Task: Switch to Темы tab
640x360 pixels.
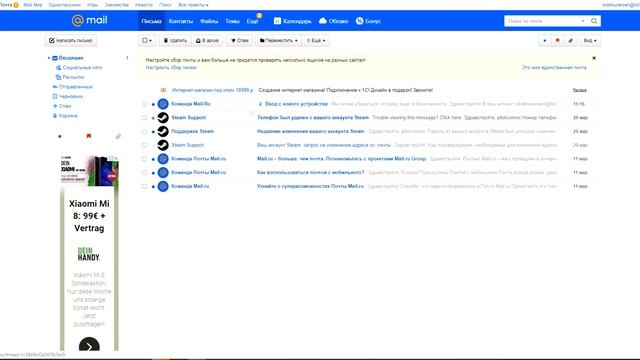Action: pyautogui.click(x=232, y=21)
